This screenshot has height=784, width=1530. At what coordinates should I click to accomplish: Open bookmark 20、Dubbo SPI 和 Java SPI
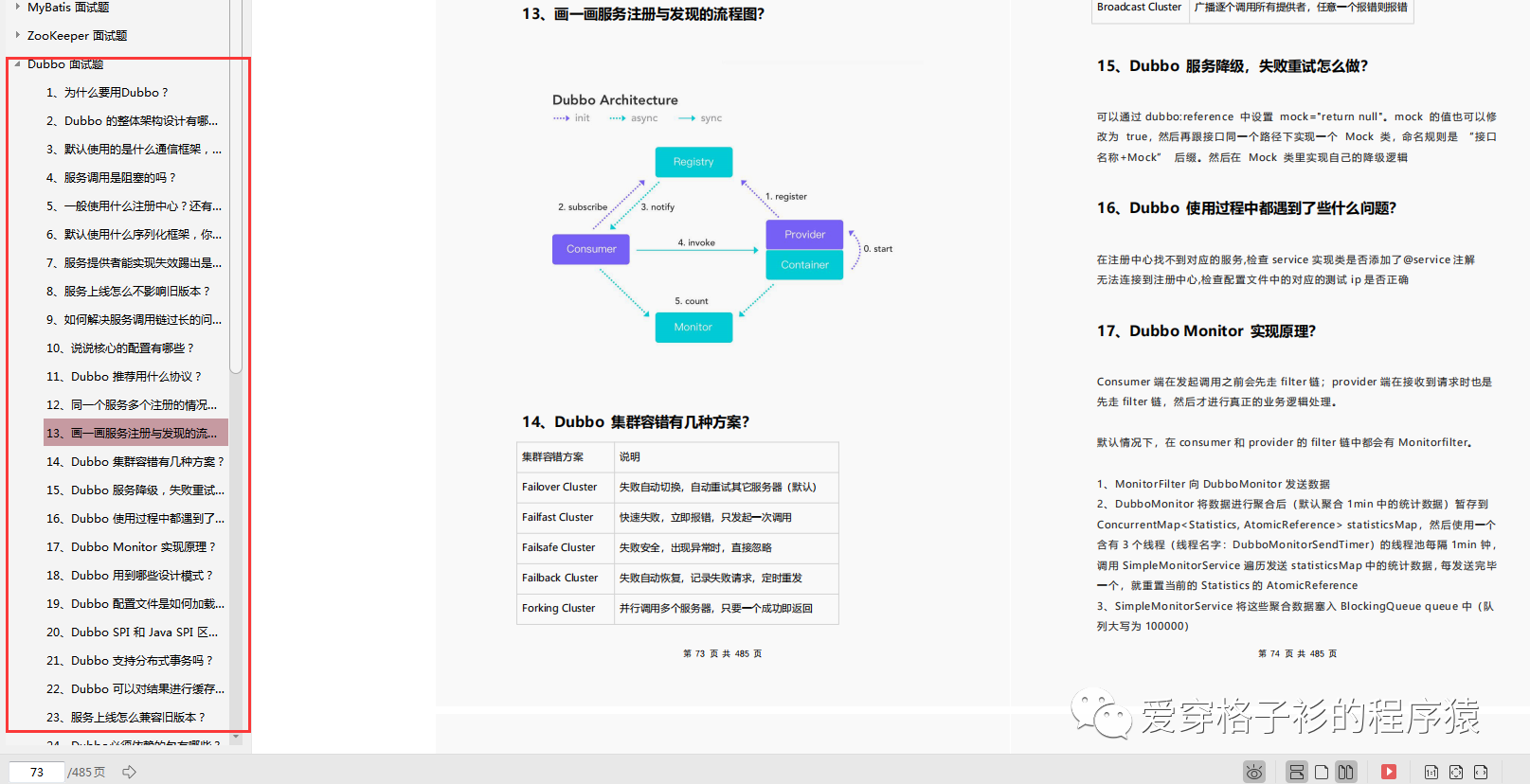[x=132, y=632]
